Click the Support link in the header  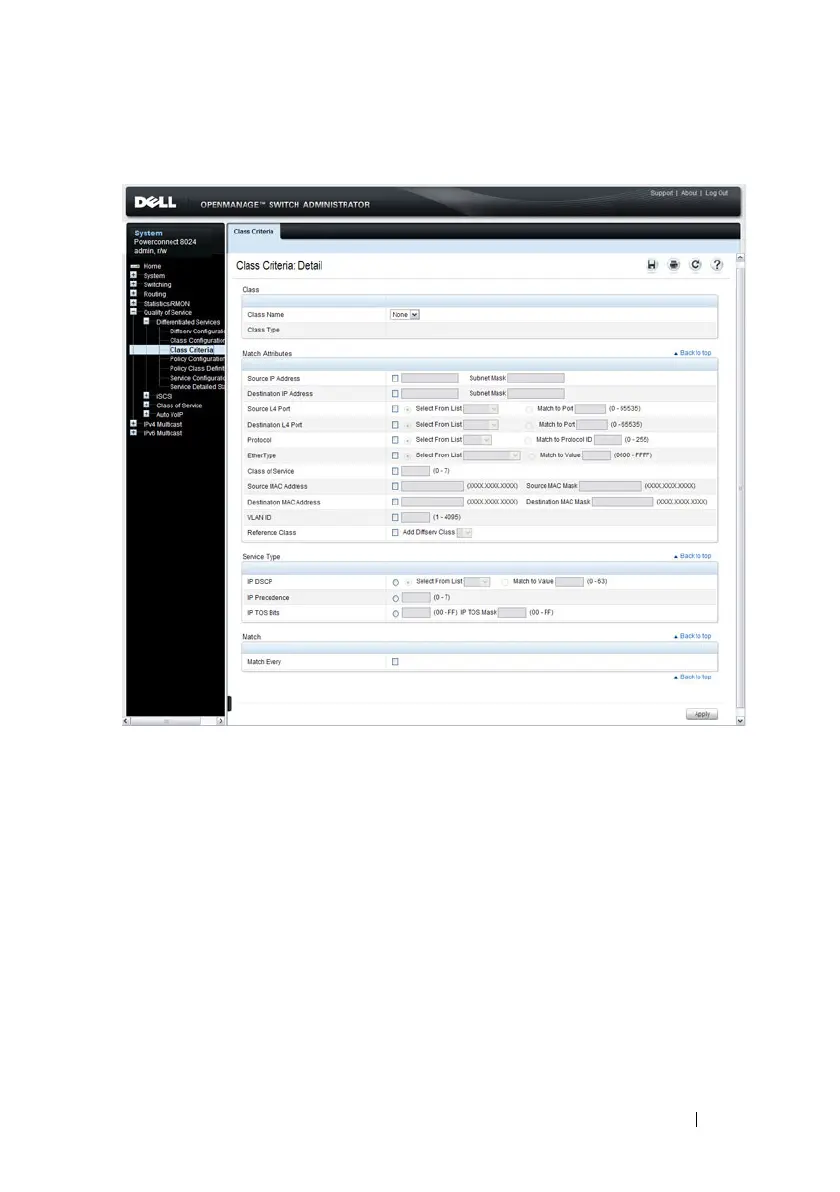[x=661, y=193]
